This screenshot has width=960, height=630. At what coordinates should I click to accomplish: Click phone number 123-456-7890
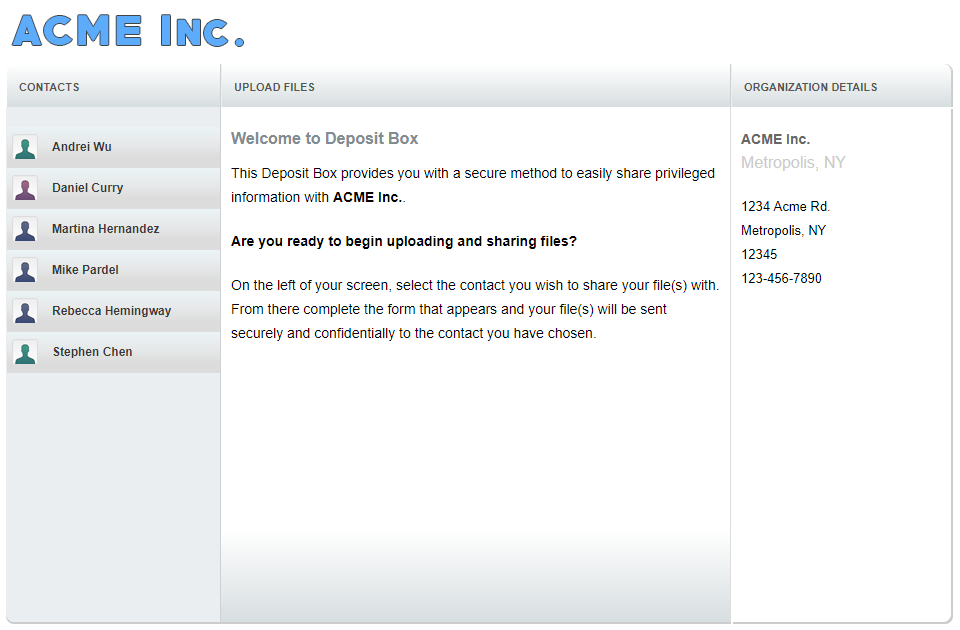[x=781, y=278]
